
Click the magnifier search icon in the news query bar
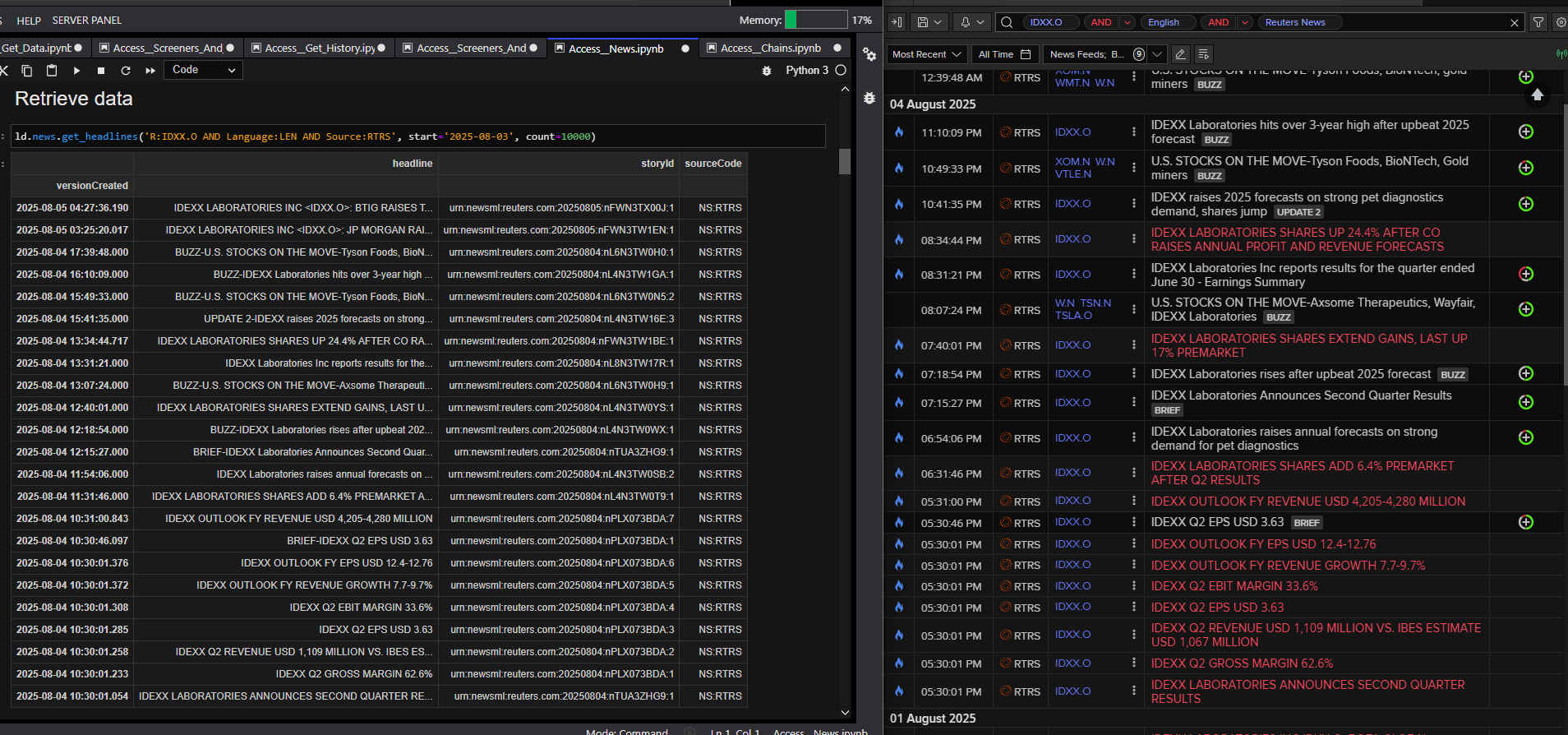click(x=1007, y=22)
